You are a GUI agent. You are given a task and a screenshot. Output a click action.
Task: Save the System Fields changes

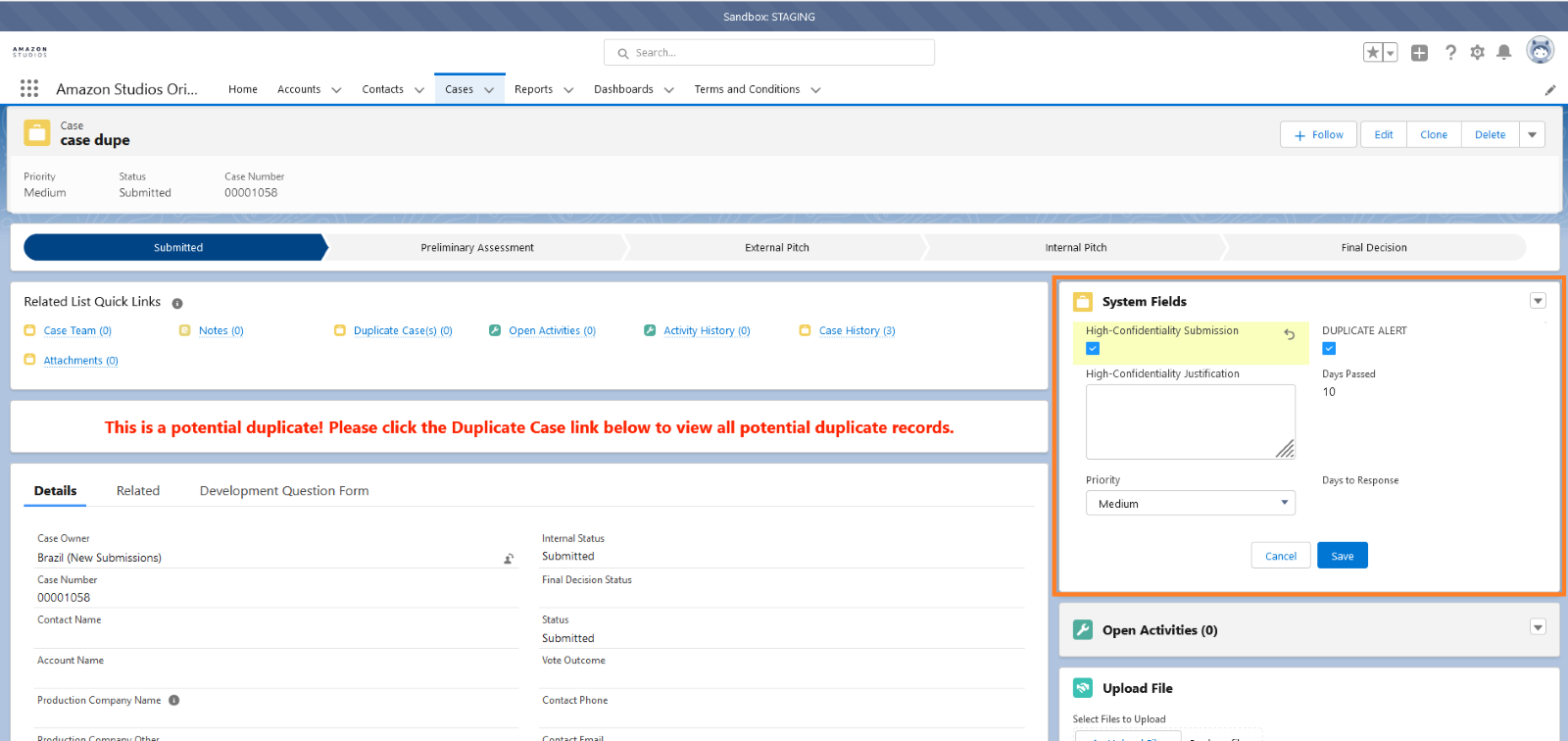tap(1343, 556)
